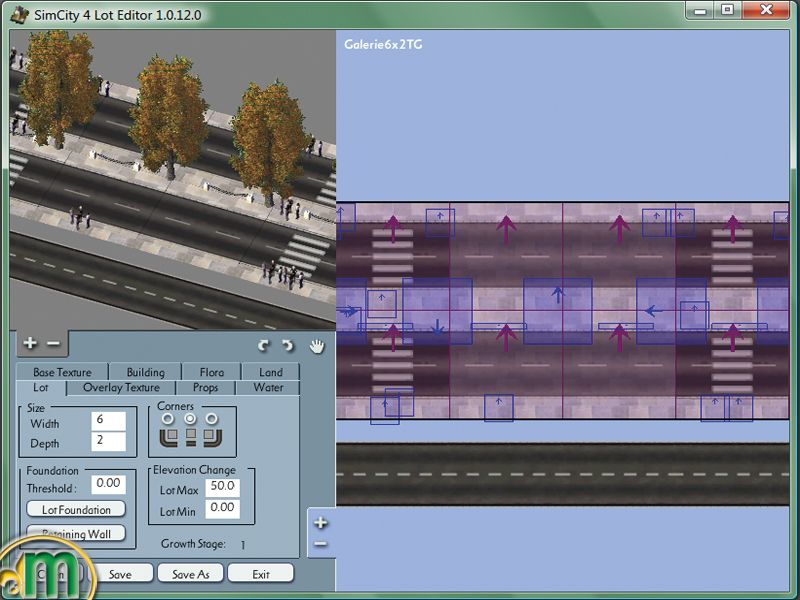Click the Foundation Threshold value field
The height and width of the screenshot is (600, 800).
pyautogui.click(x=108, y=484)
